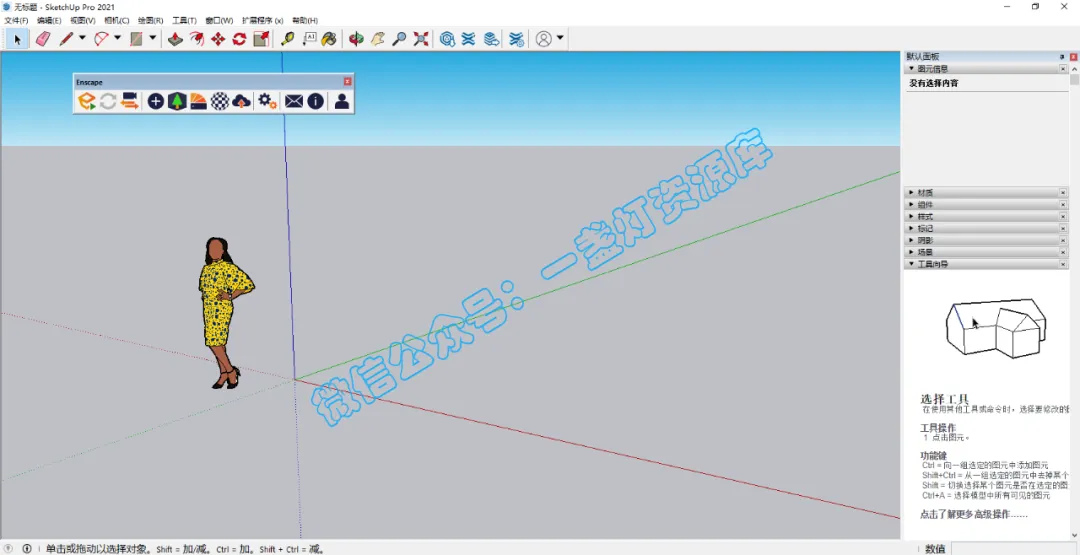The width and height of the screenshot is (1080, 555).
Task: Open dropdown arrow beside Arc tool
Action: click(x=118, y=39)
